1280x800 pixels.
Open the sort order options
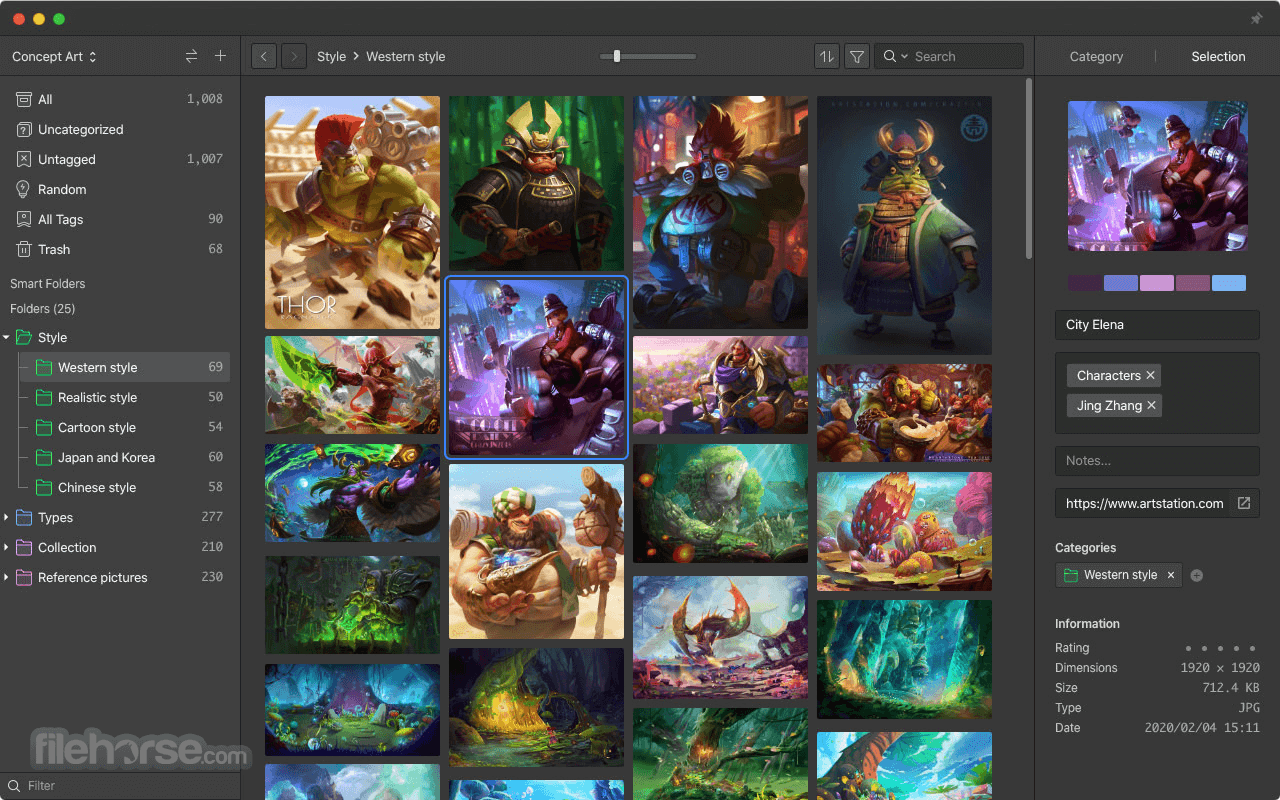coord(827,57)
